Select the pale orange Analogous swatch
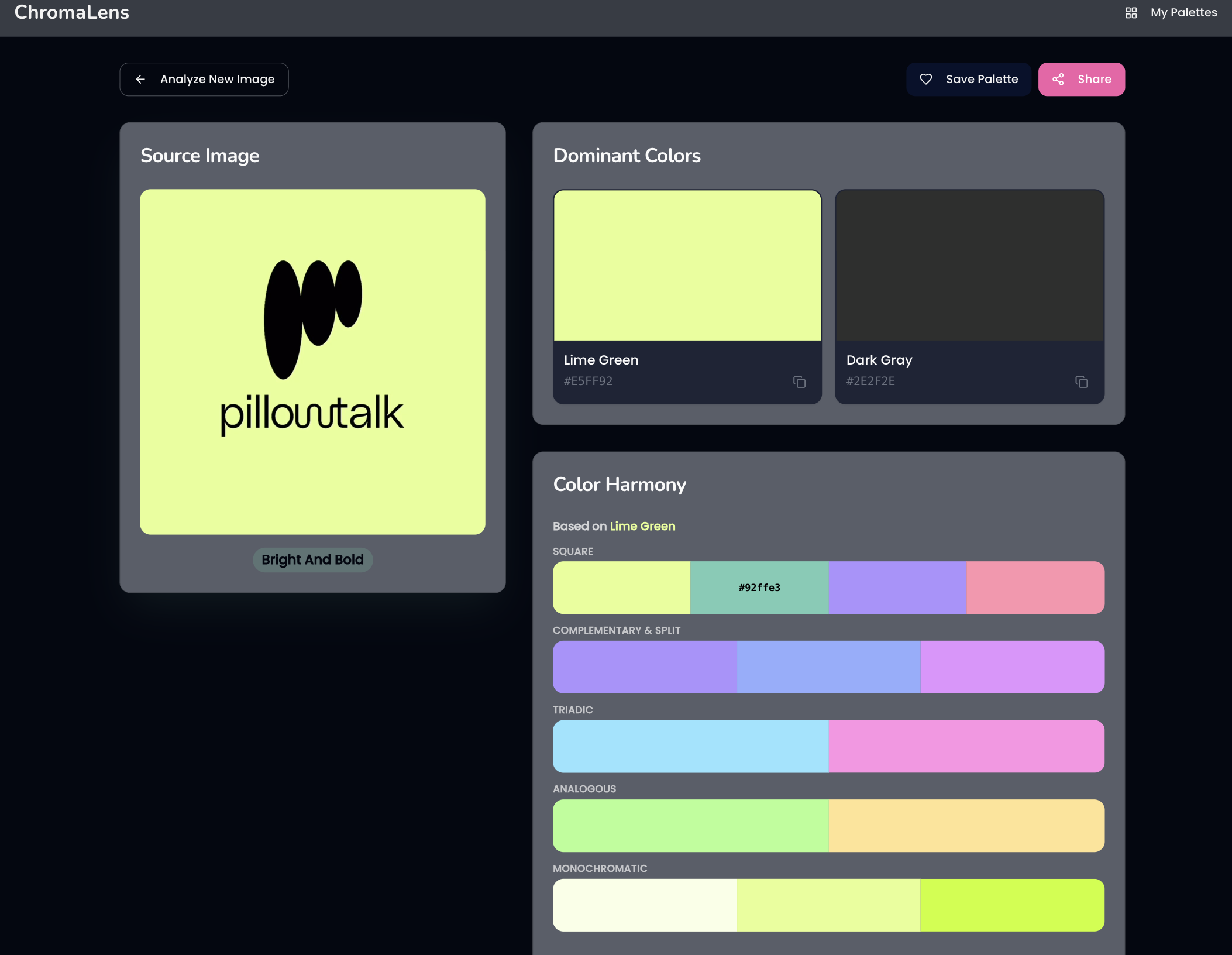Screen dimensions: 1232x955 click(966, 826)
